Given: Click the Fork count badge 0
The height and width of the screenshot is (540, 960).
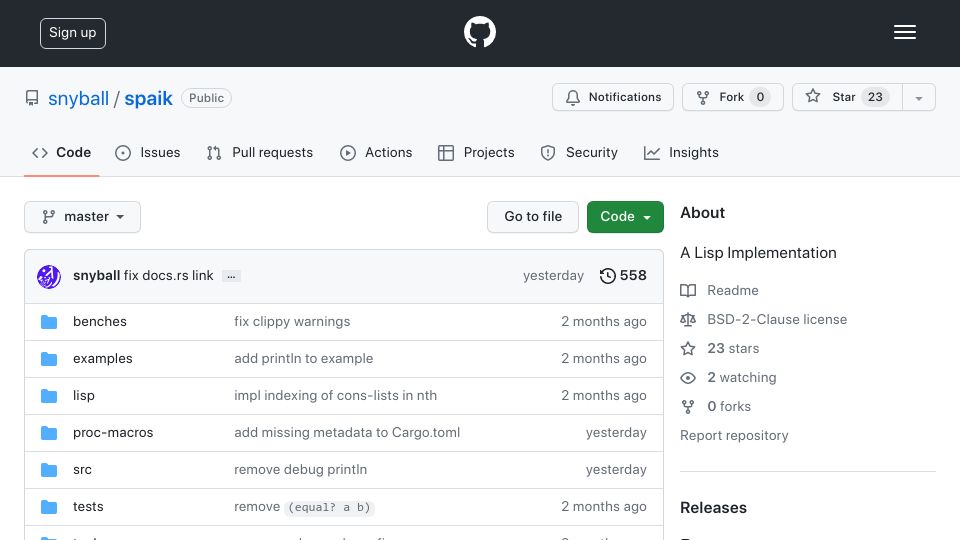Looking at the screenshot, I should pyautogui.click(x=760, y=97).
